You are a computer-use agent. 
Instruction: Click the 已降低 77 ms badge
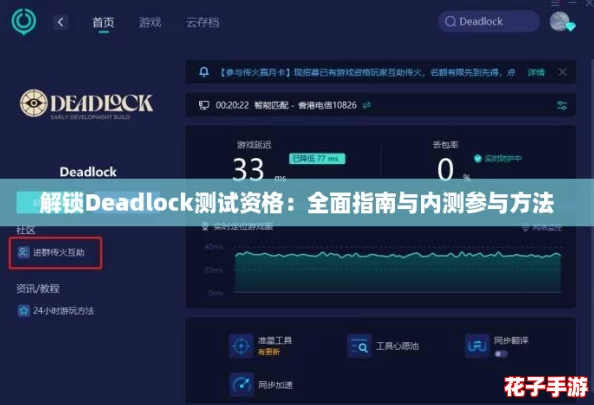point(317,158)
